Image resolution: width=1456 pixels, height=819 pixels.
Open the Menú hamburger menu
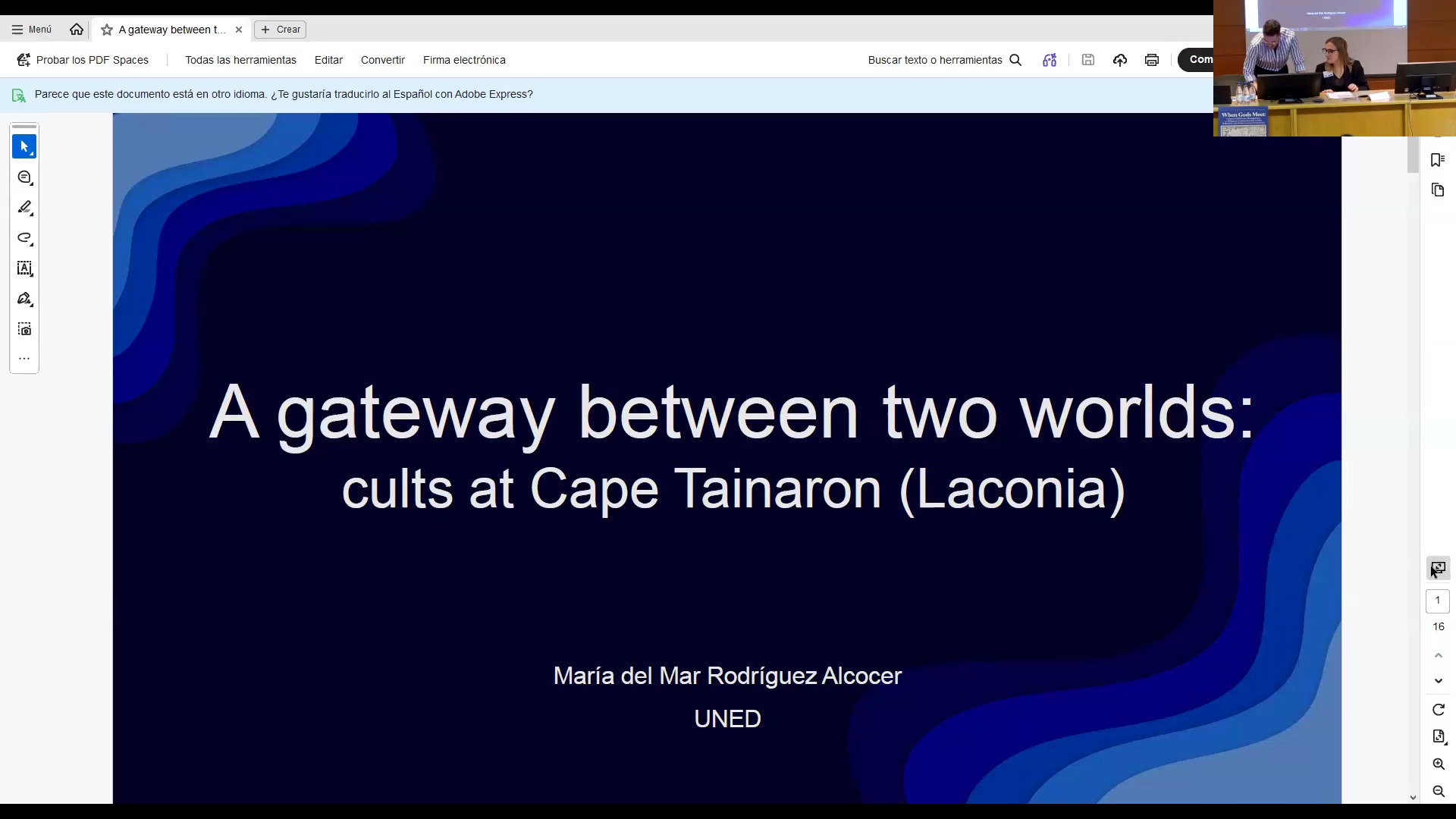pos(32,30)
